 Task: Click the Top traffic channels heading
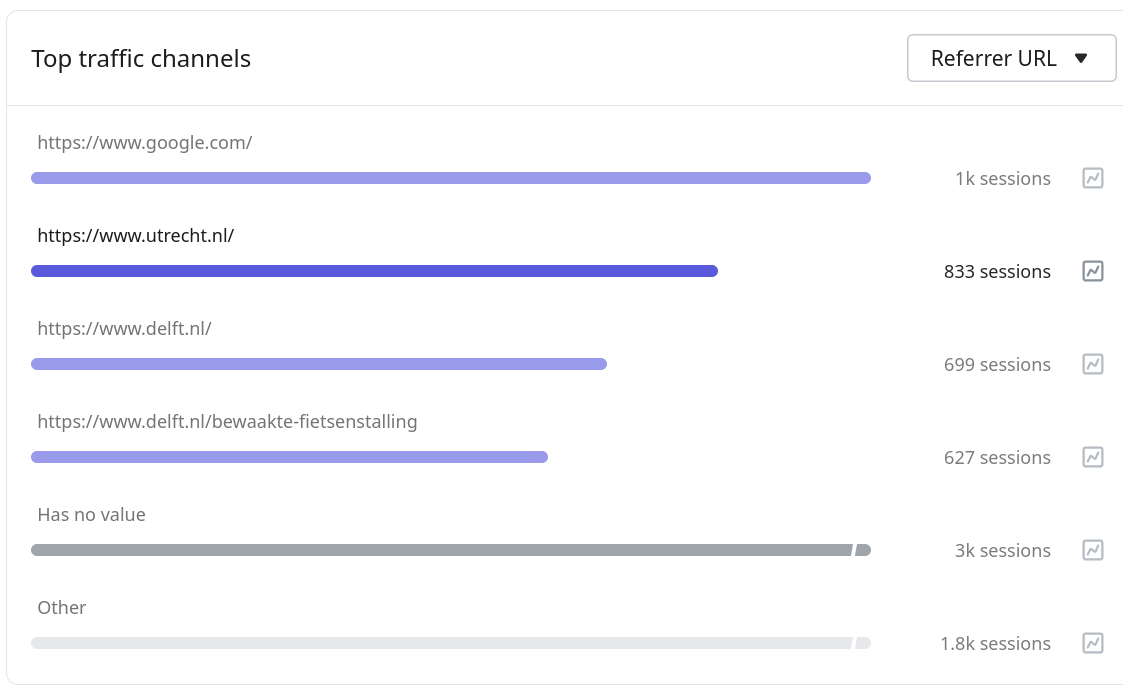(x=141, y=58)
